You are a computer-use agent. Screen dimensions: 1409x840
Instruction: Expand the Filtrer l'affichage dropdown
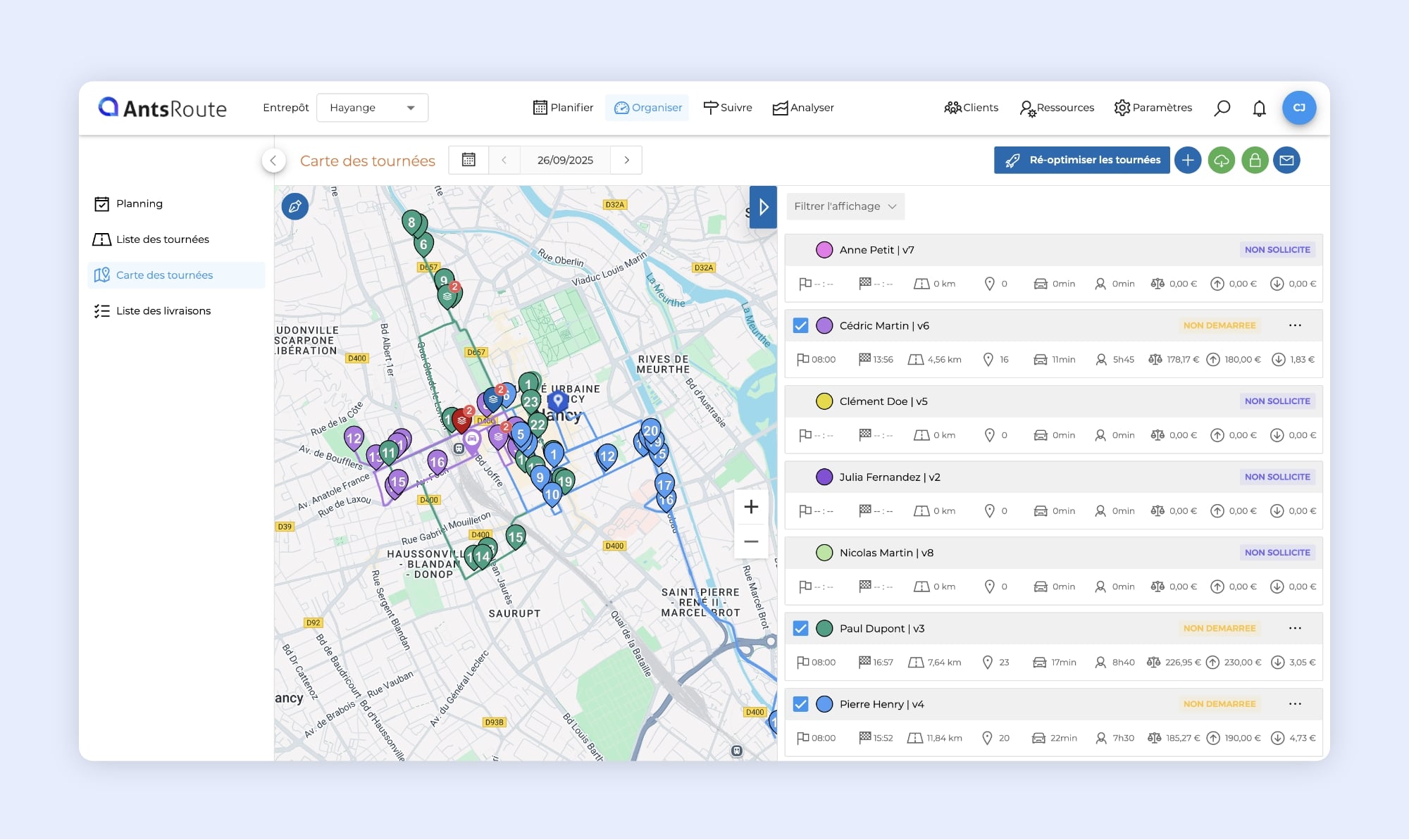point(845,206)
